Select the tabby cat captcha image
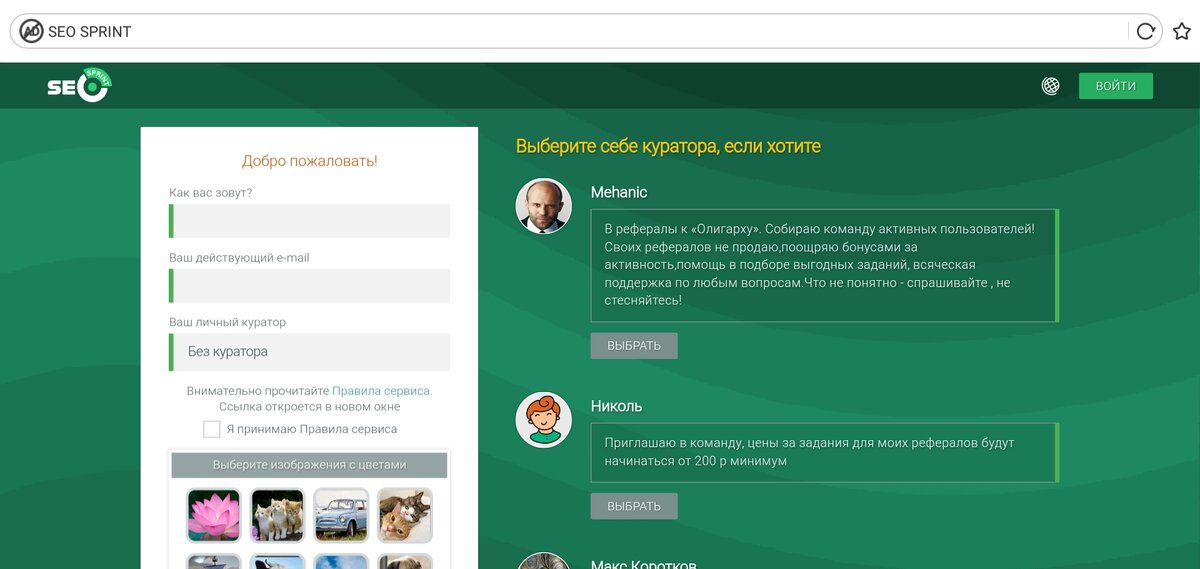The image size is (1200, 569). 405,516
